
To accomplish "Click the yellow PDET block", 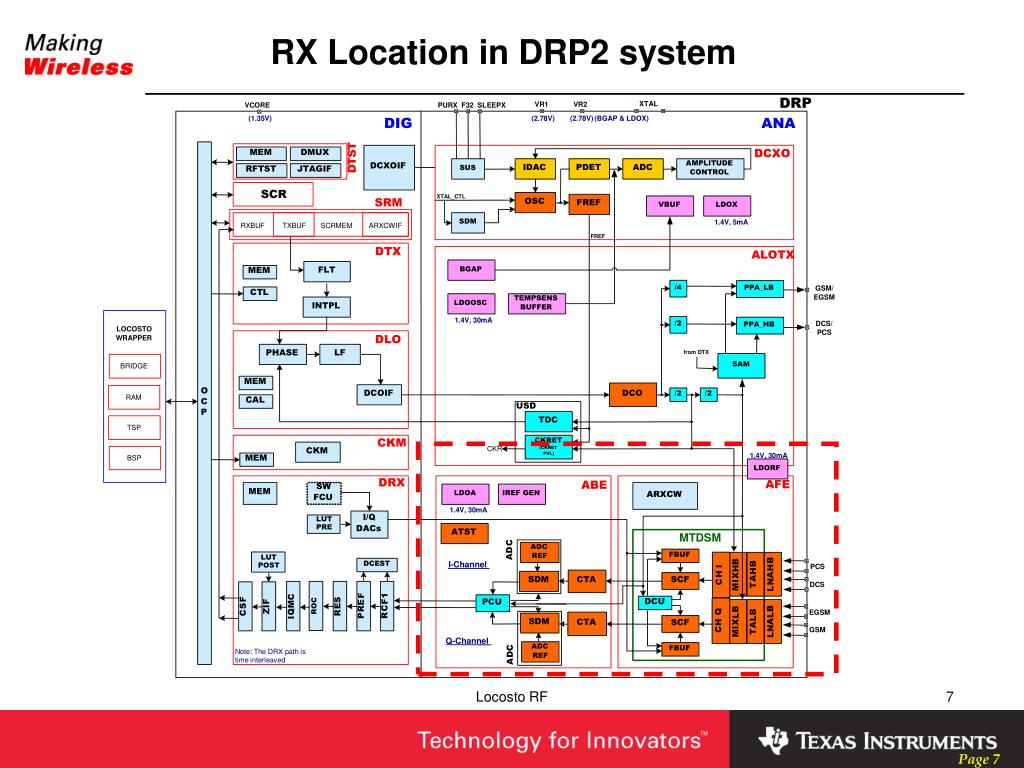I will [x=588, y=168].
